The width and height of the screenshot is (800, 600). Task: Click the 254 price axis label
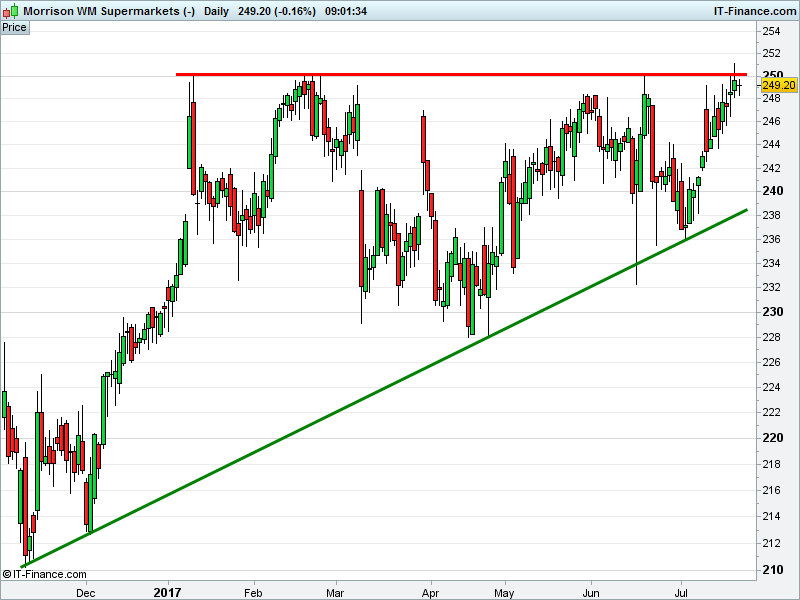[x=771, y=32]
